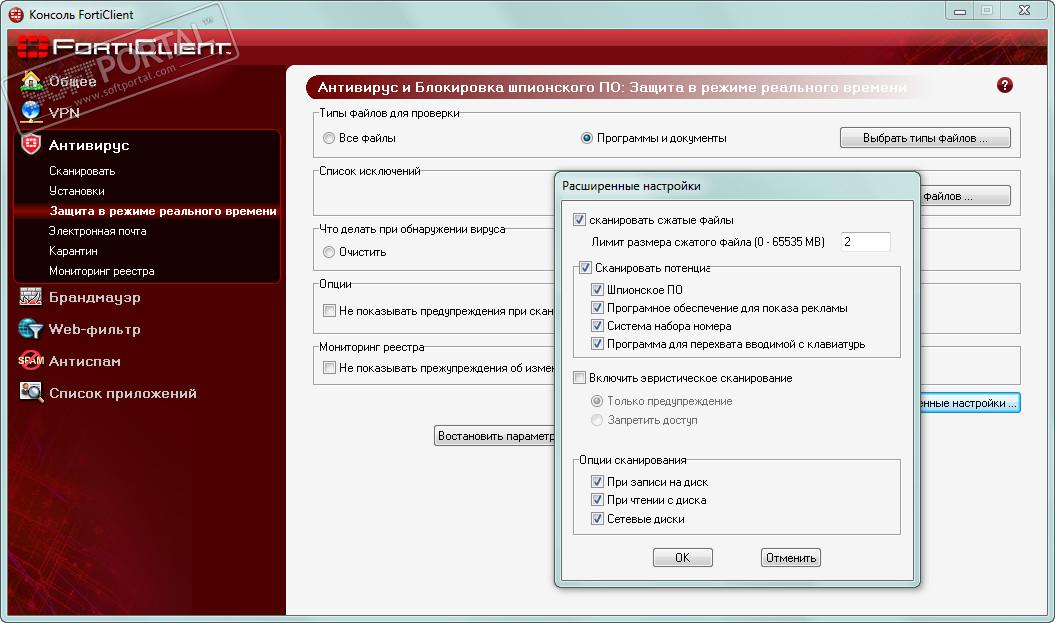
Task: Click the Web-фильтр funnel icon
Action: [x=31, y=328]
